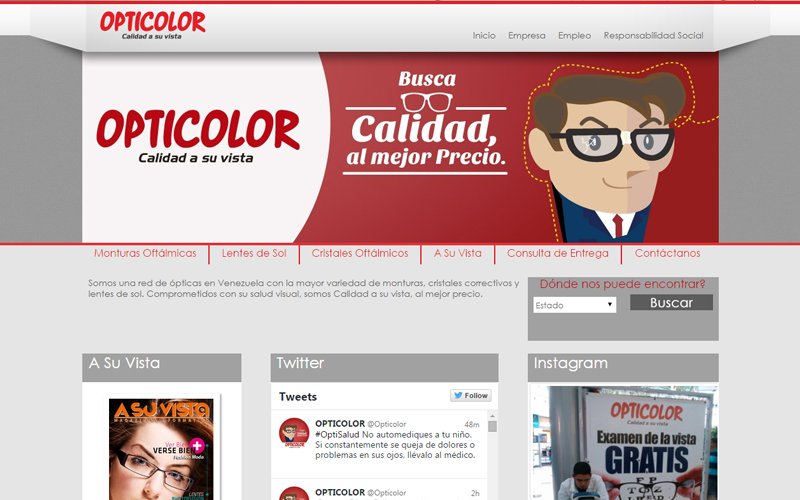Select the Lentes de Sol tab
Viewport: 800px width, 500px height.
click(x=254, y=254)
